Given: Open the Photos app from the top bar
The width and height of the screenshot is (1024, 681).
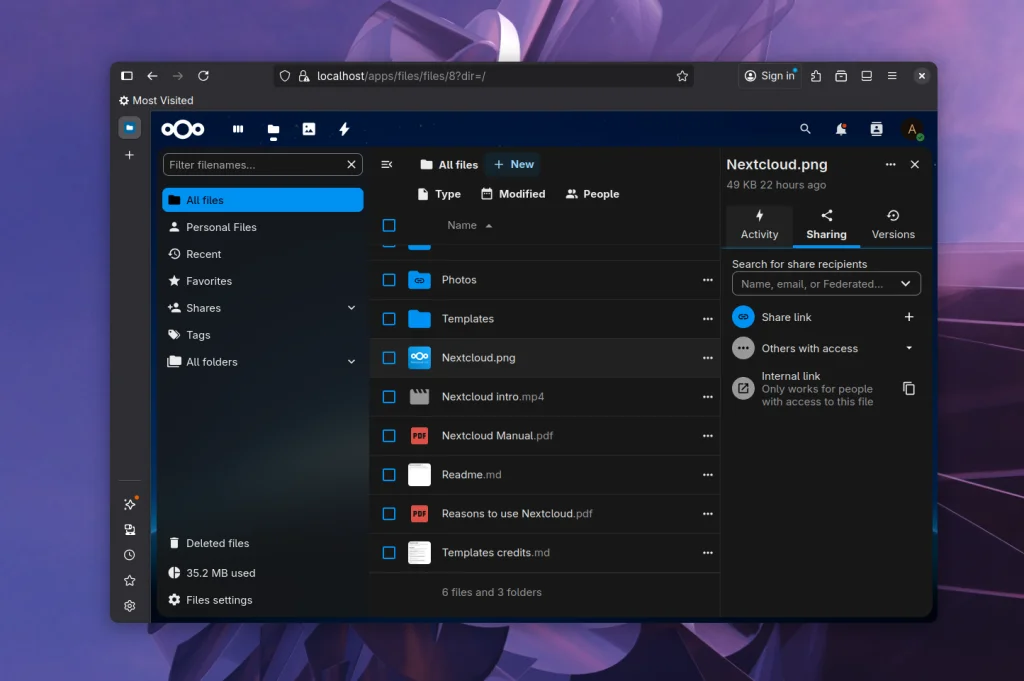Looking at the screenshot, I should 308,128.
